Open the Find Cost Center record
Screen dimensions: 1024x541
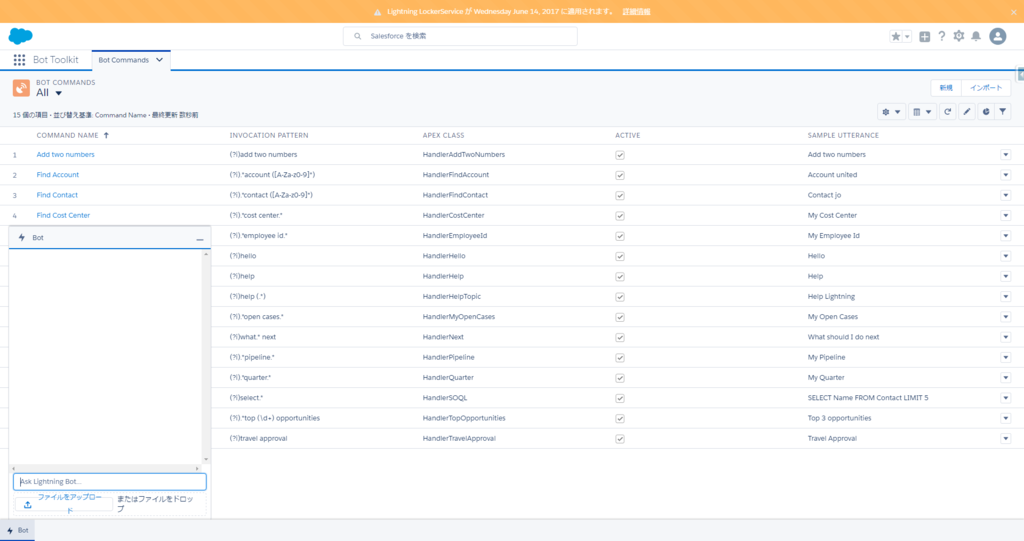[x=63, y=216]
